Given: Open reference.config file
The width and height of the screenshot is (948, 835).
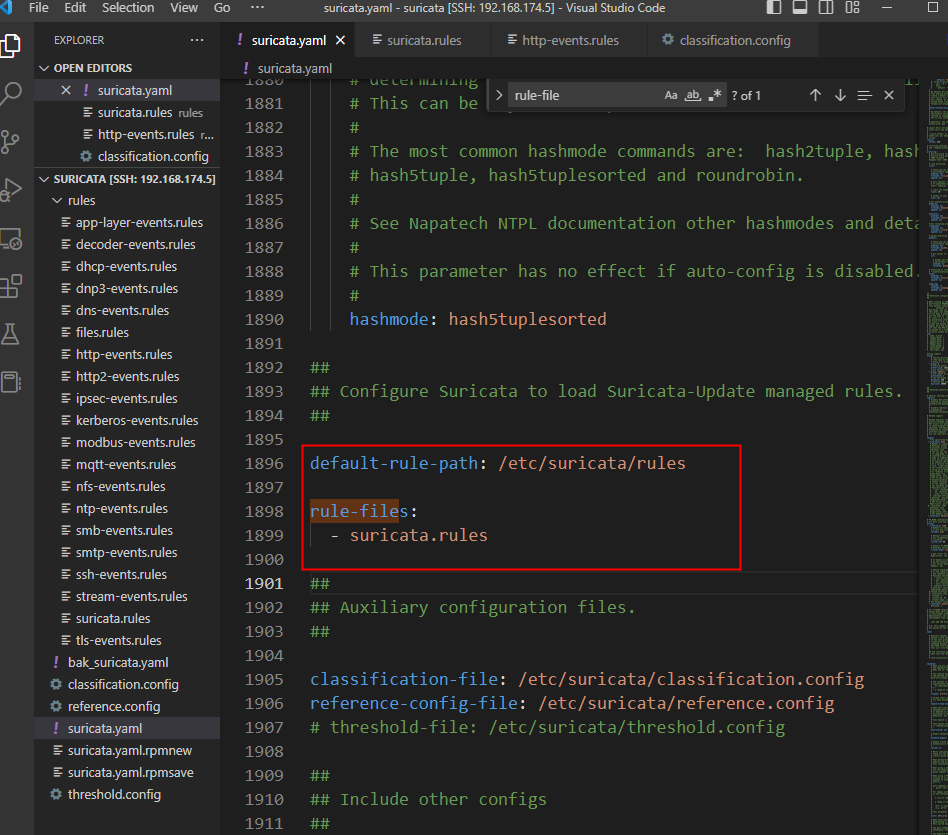Looking at the screenshot, I should pyautogui.click(x=127, y=706).
